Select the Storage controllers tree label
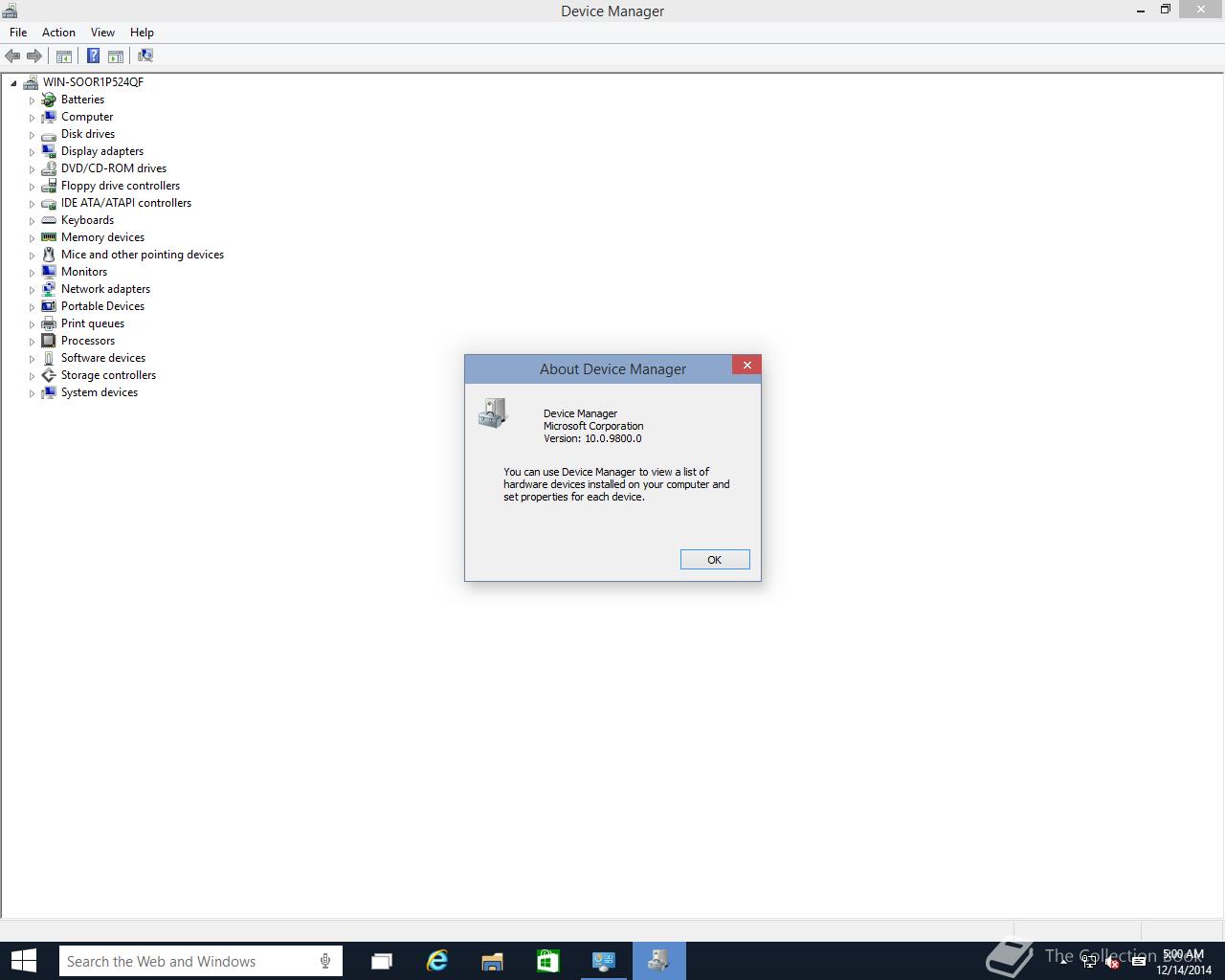 [x=108, y=375]
